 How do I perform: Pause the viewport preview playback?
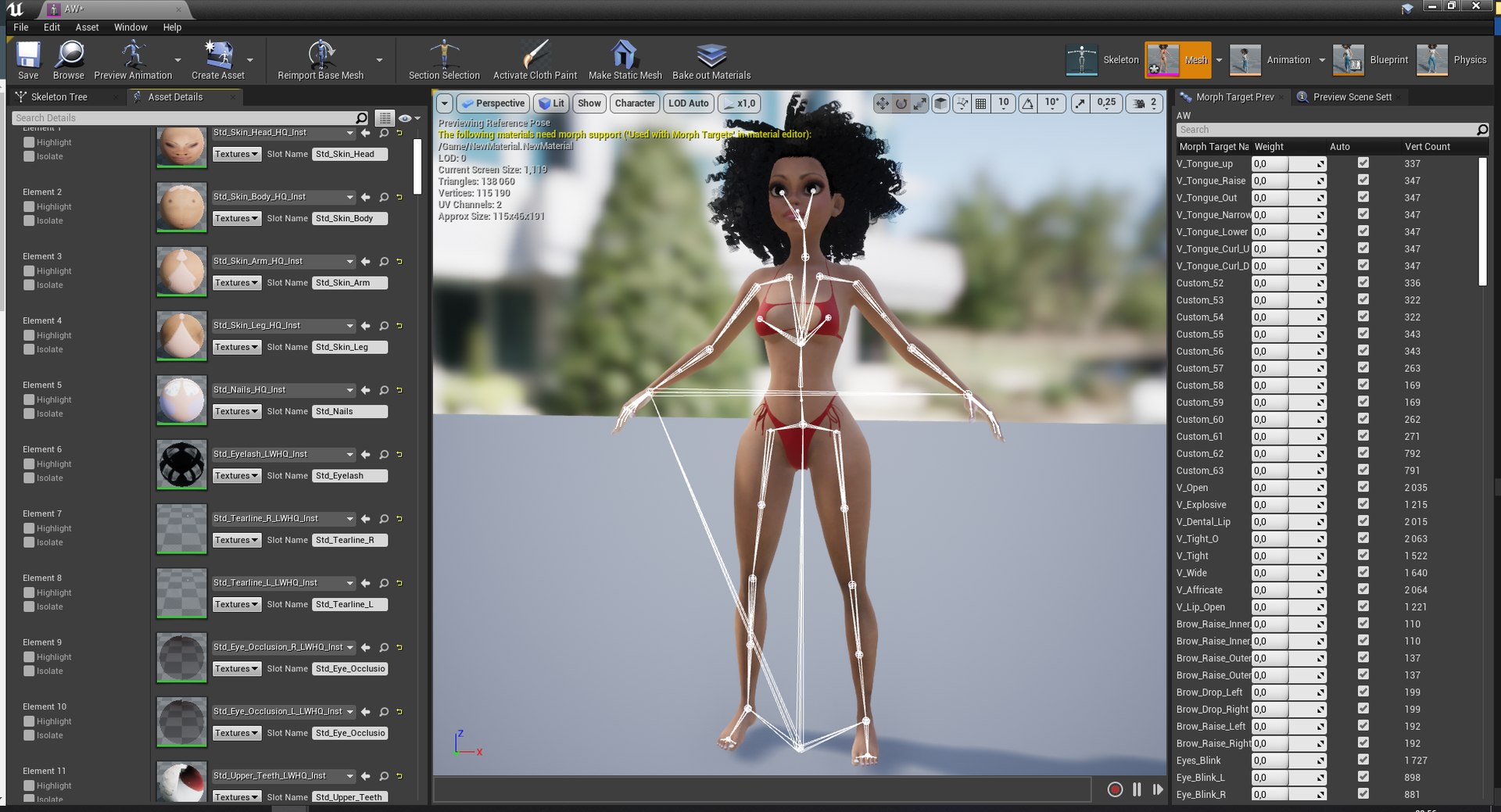[1137, 789]
